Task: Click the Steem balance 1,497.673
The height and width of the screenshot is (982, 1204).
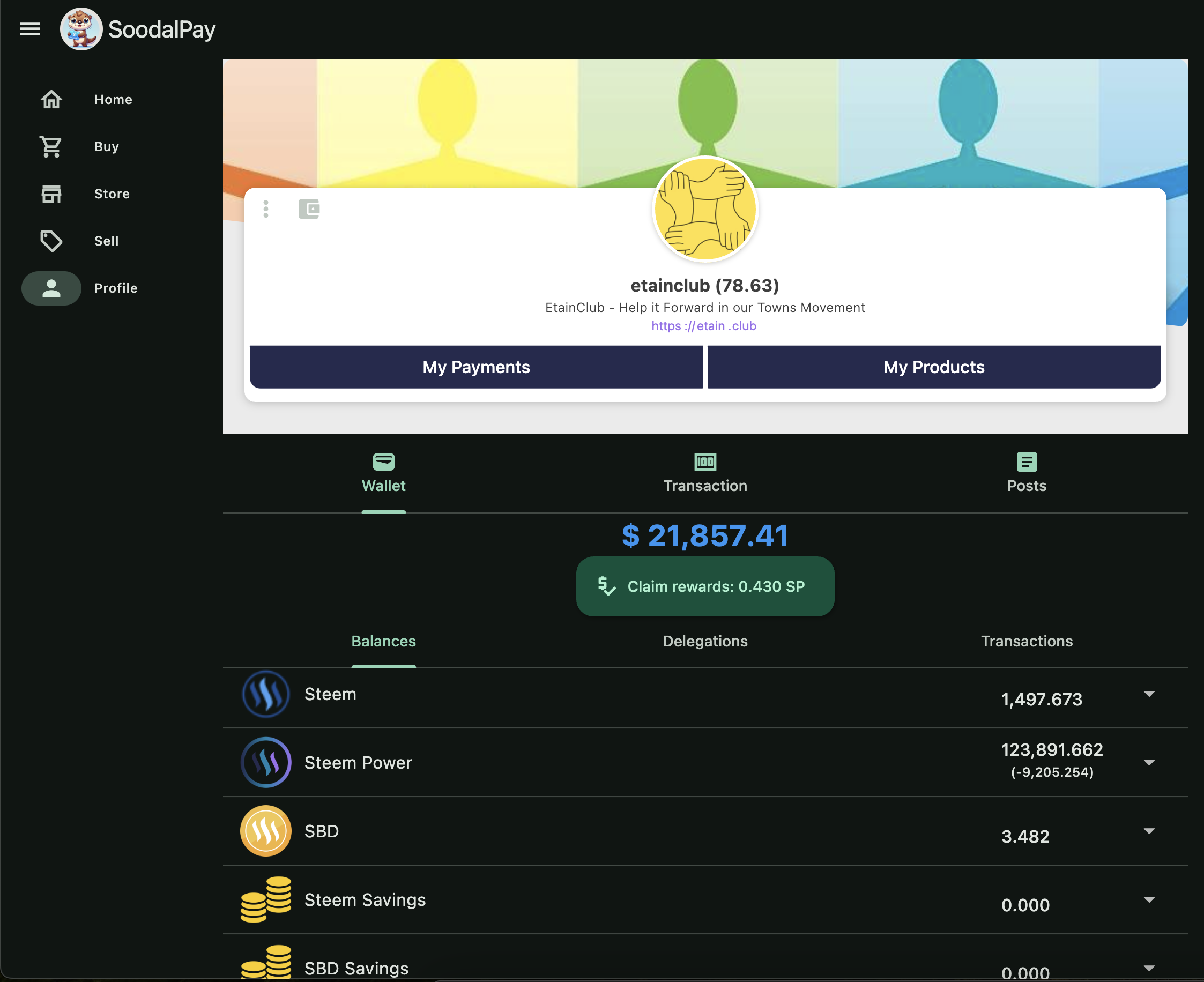Action: pos(1042,700)
